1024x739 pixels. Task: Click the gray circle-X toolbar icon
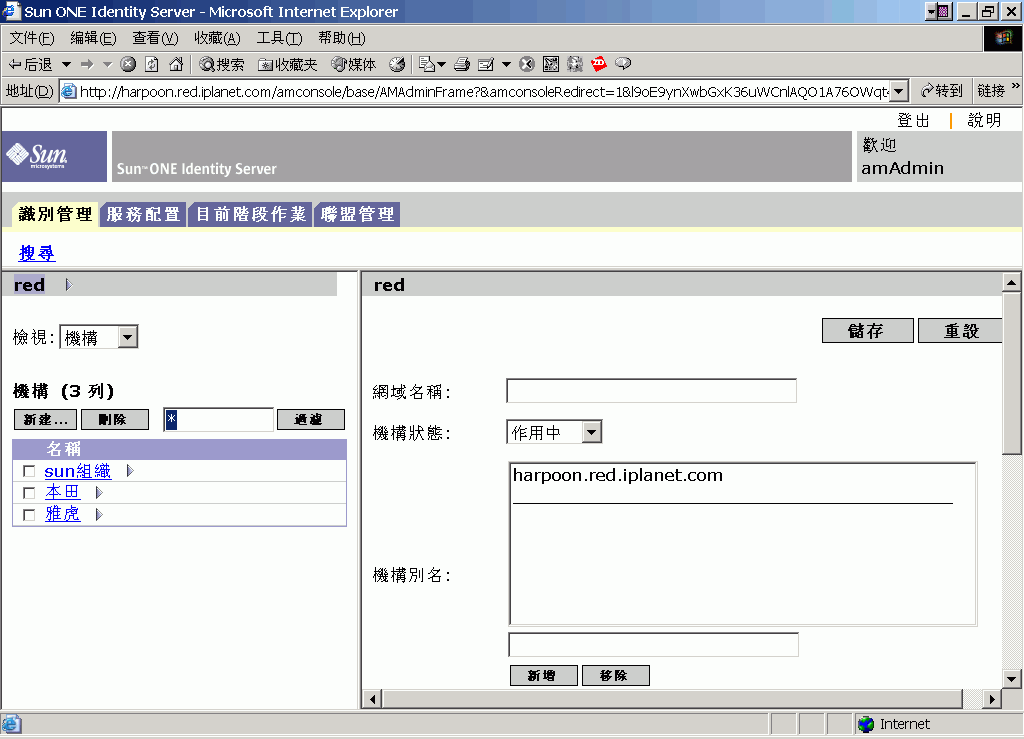(x=527, y=64)
